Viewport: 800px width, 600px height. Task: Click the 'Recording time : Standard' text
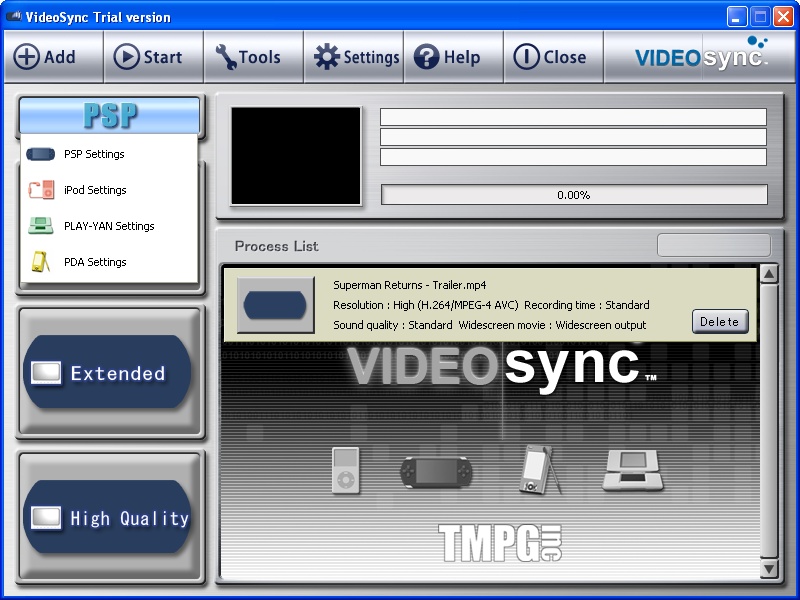tap(587, 305)
